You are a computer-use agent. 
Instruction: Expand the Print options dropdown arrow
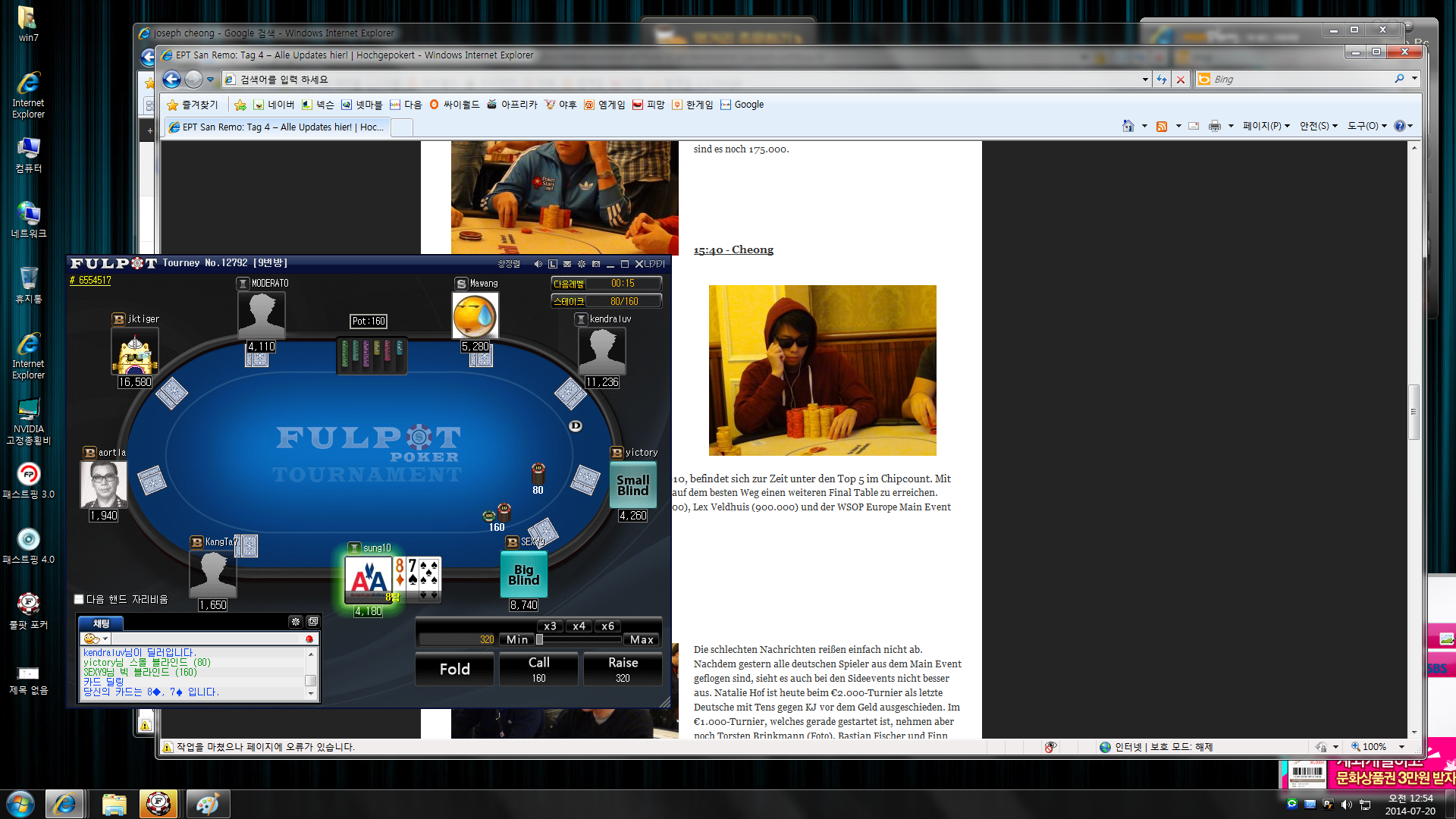[x=1231, y=126]
